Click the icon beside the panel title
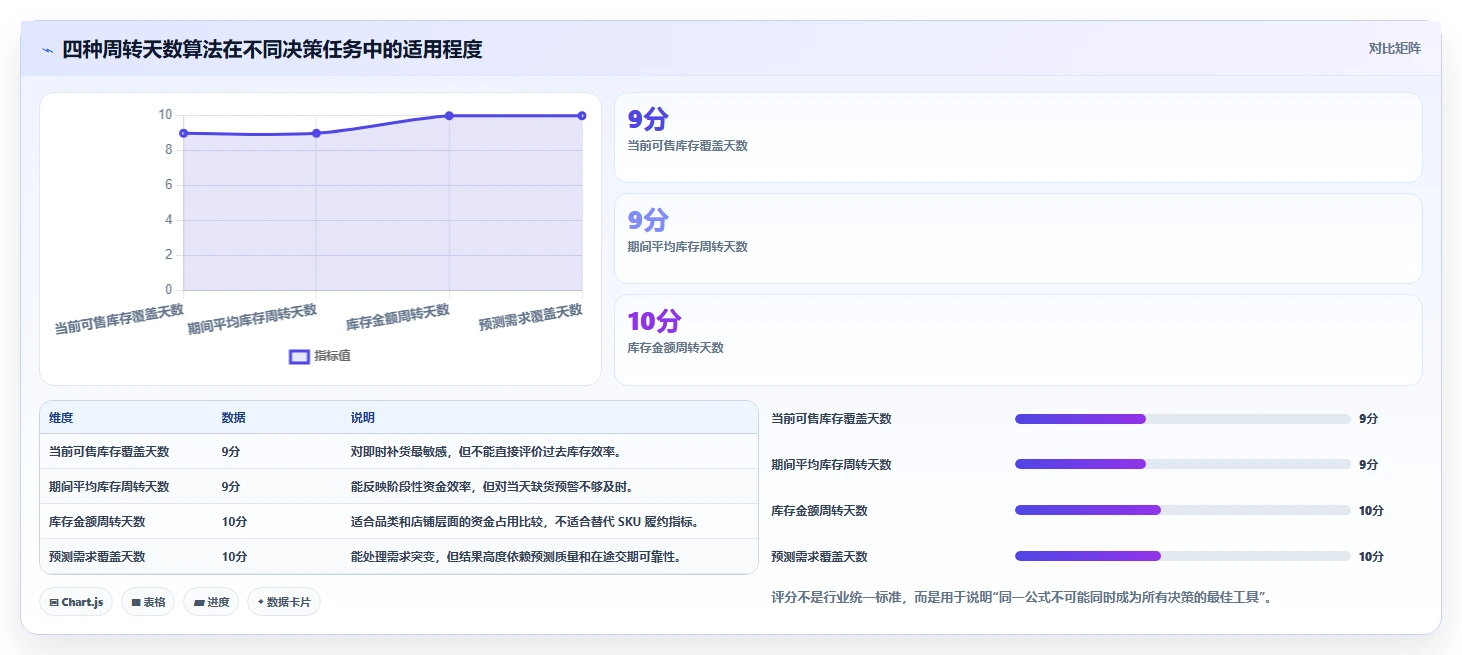The width and height of the screenshot is (1462, 655). [x=47, y=50]
